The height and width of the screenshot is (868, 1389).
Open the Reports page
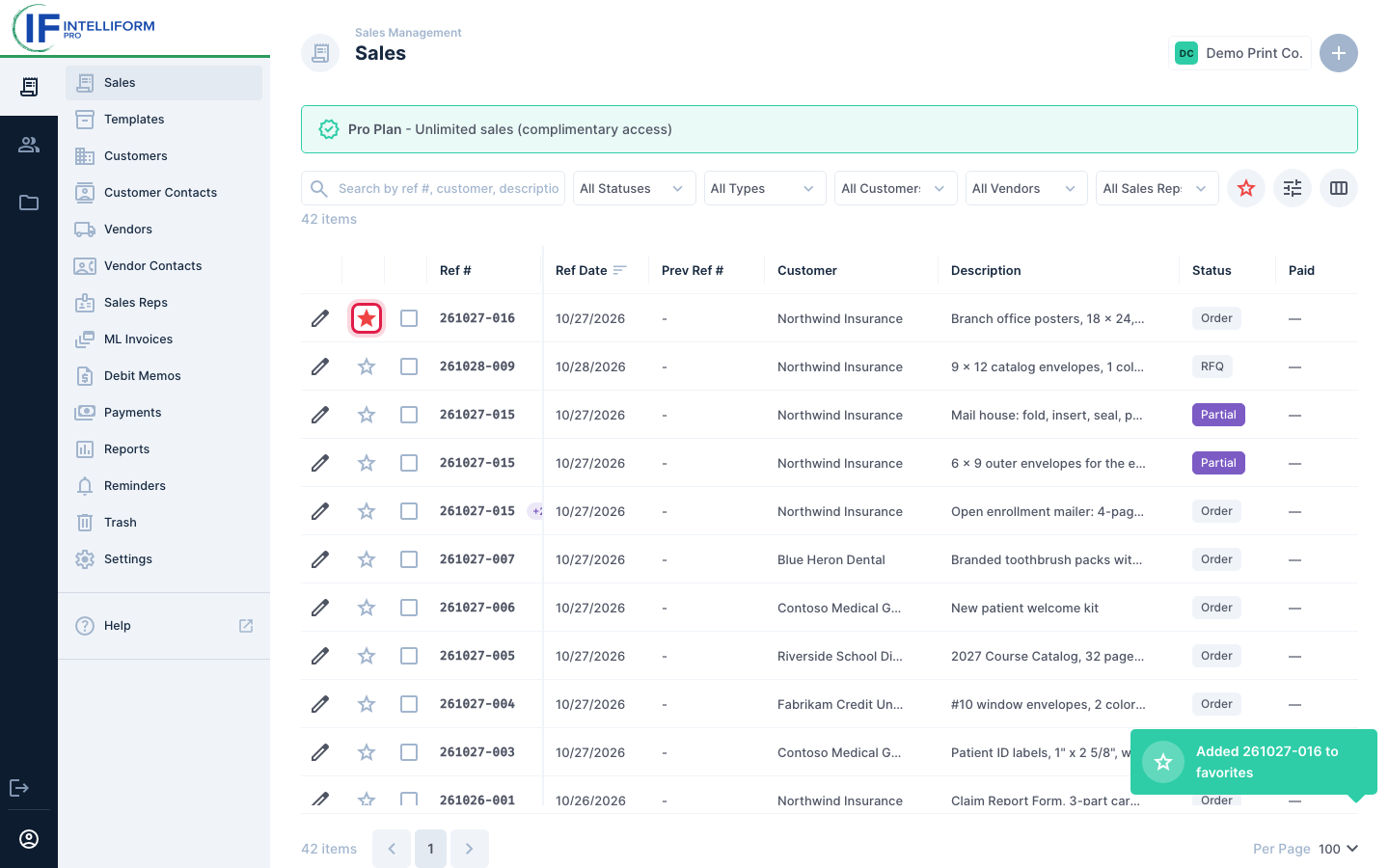164,449
